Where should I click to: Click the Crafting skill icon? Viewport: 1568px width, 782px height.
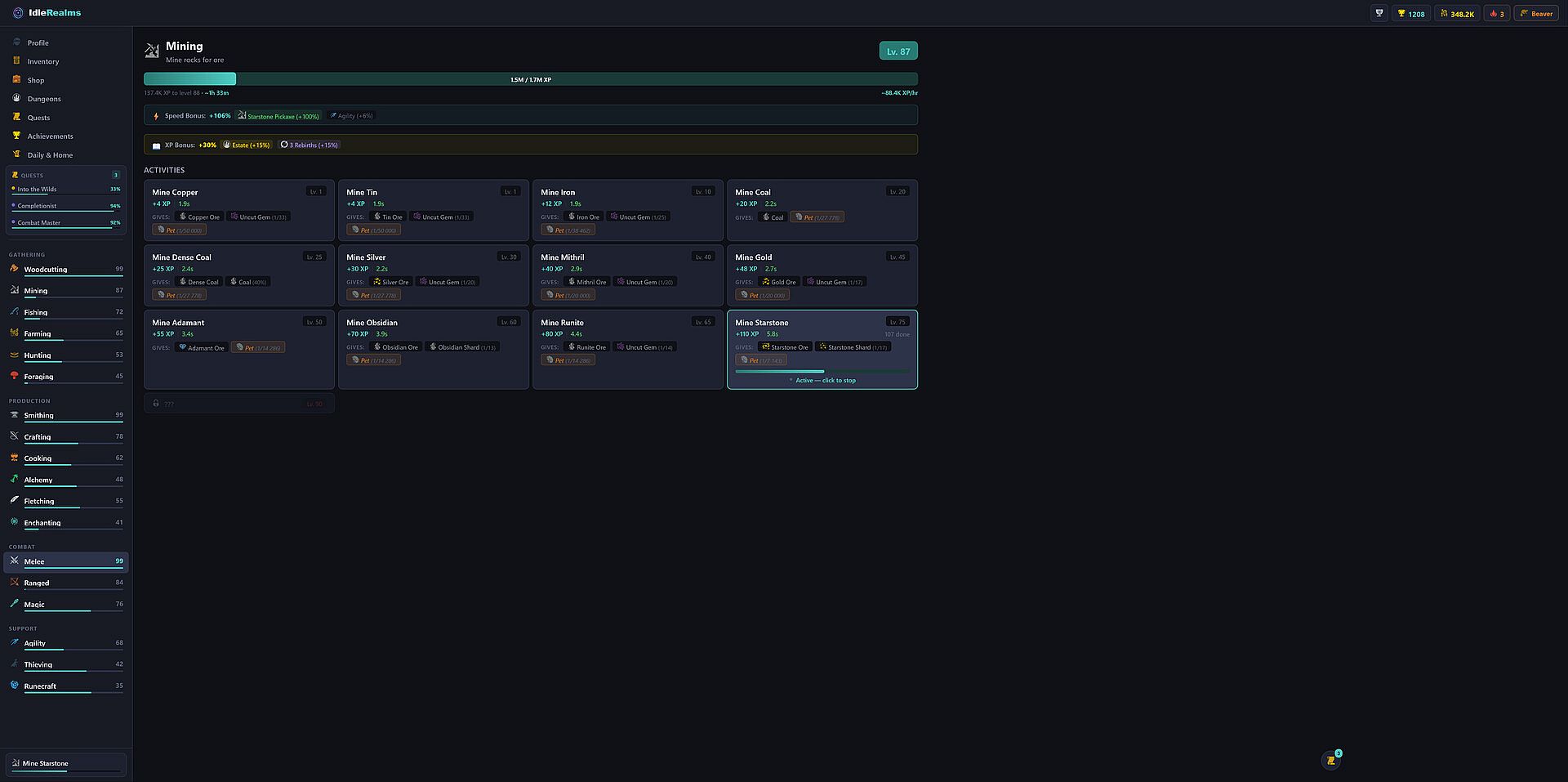14,436
